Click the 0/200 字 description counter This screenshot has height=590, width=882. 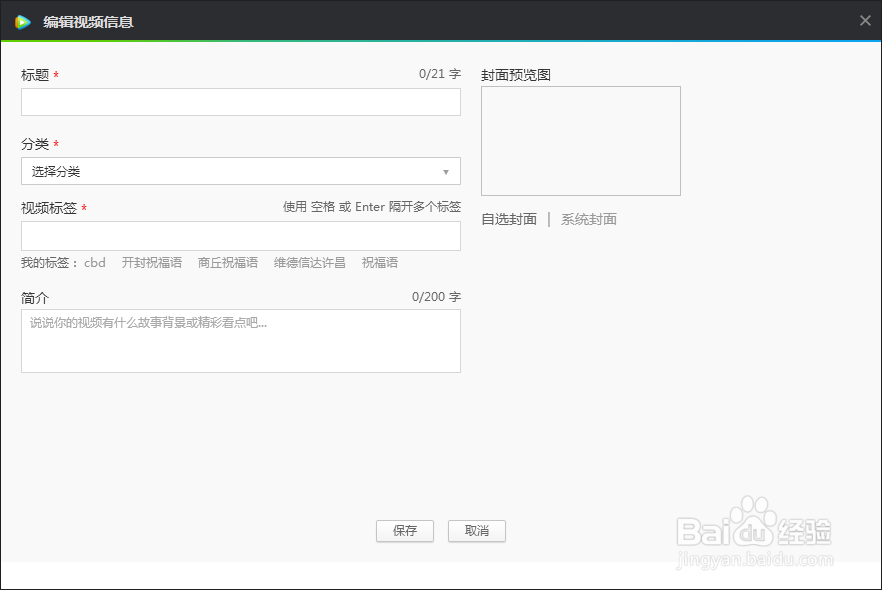(x=438, y=296)
